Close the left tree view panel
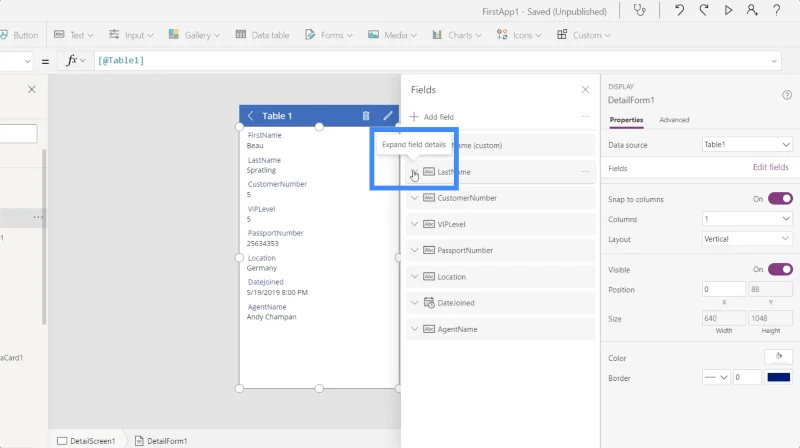 coord(32,89)
